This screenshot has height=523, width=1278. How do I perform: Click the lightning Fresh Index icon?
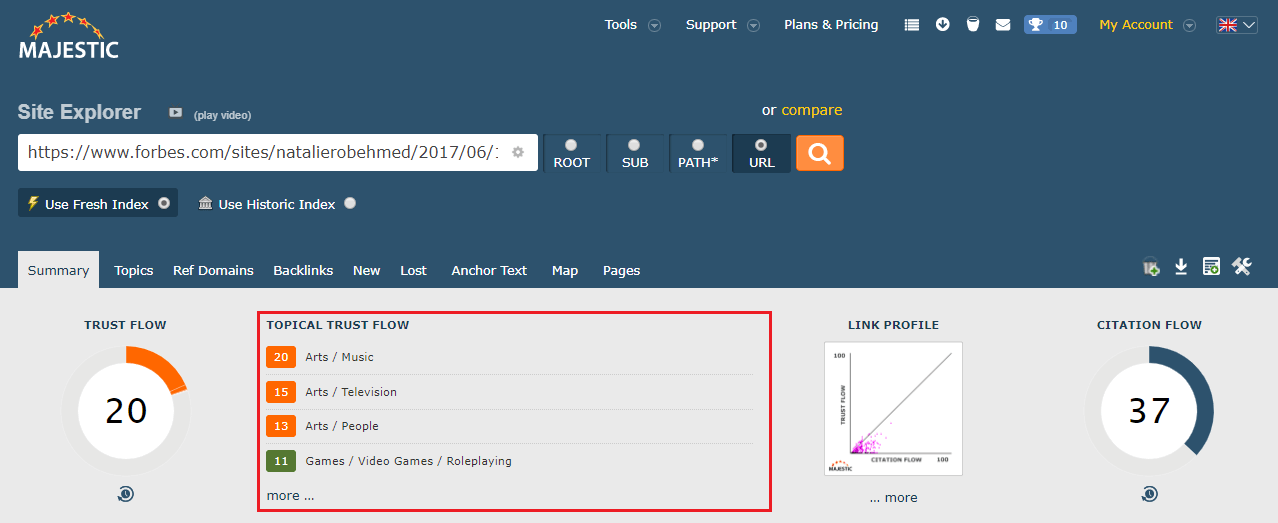(34, 204)
